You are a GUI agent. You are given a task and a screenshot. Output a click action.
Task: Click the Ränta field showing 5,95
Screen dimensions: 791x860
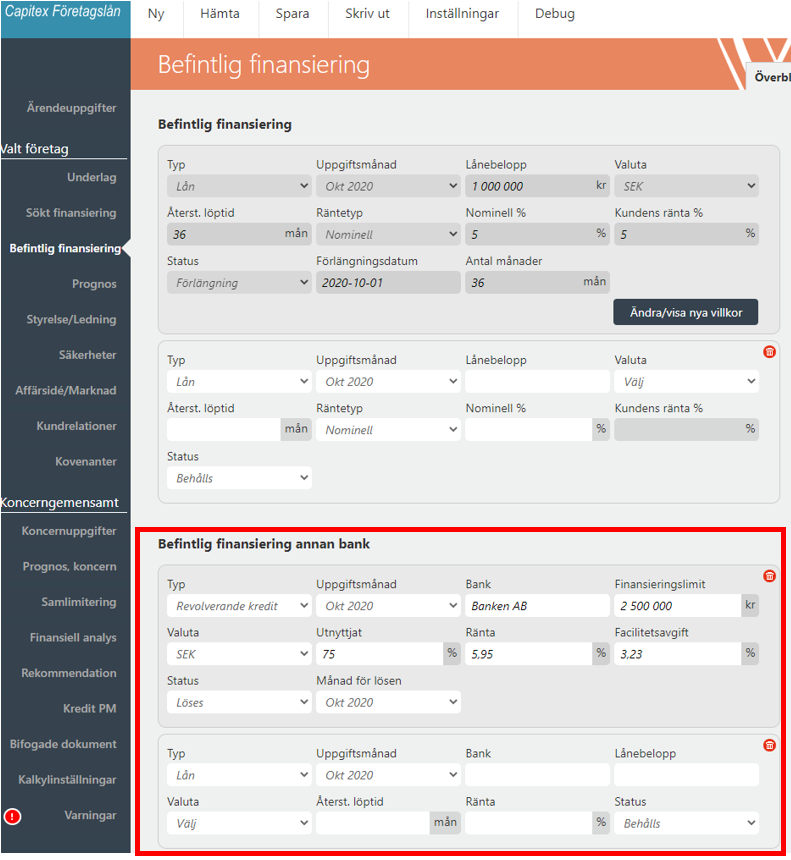[529, 654]
